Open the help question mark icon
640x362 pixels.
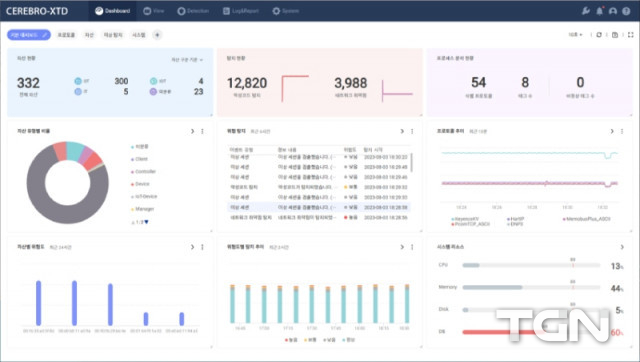626,11
